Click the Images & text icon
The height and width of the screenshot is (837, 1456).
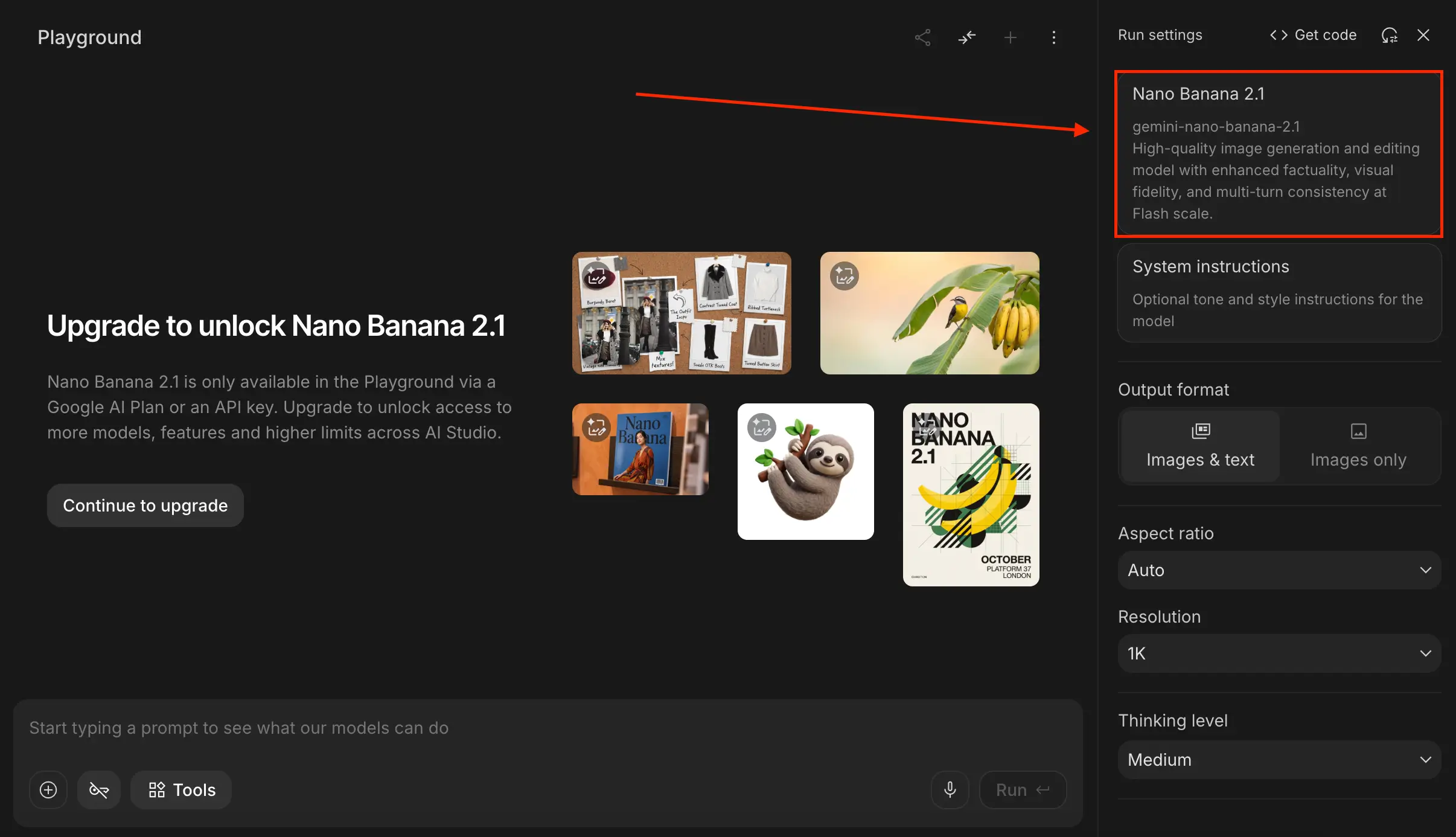pyautogui.click(x=1201, y=431)
